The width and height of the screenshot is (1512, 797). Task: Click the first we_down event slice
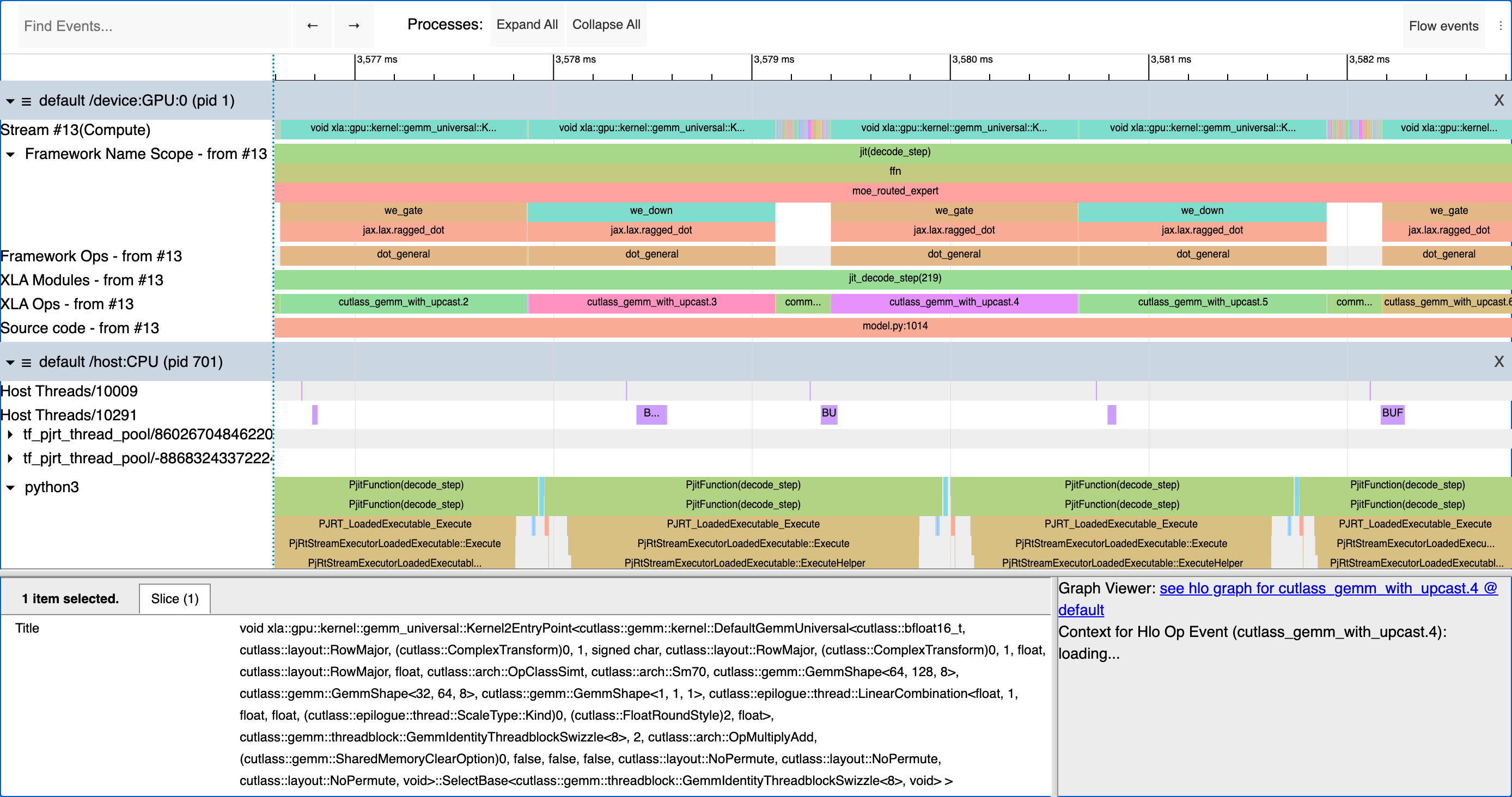click(x=650, y=211)
